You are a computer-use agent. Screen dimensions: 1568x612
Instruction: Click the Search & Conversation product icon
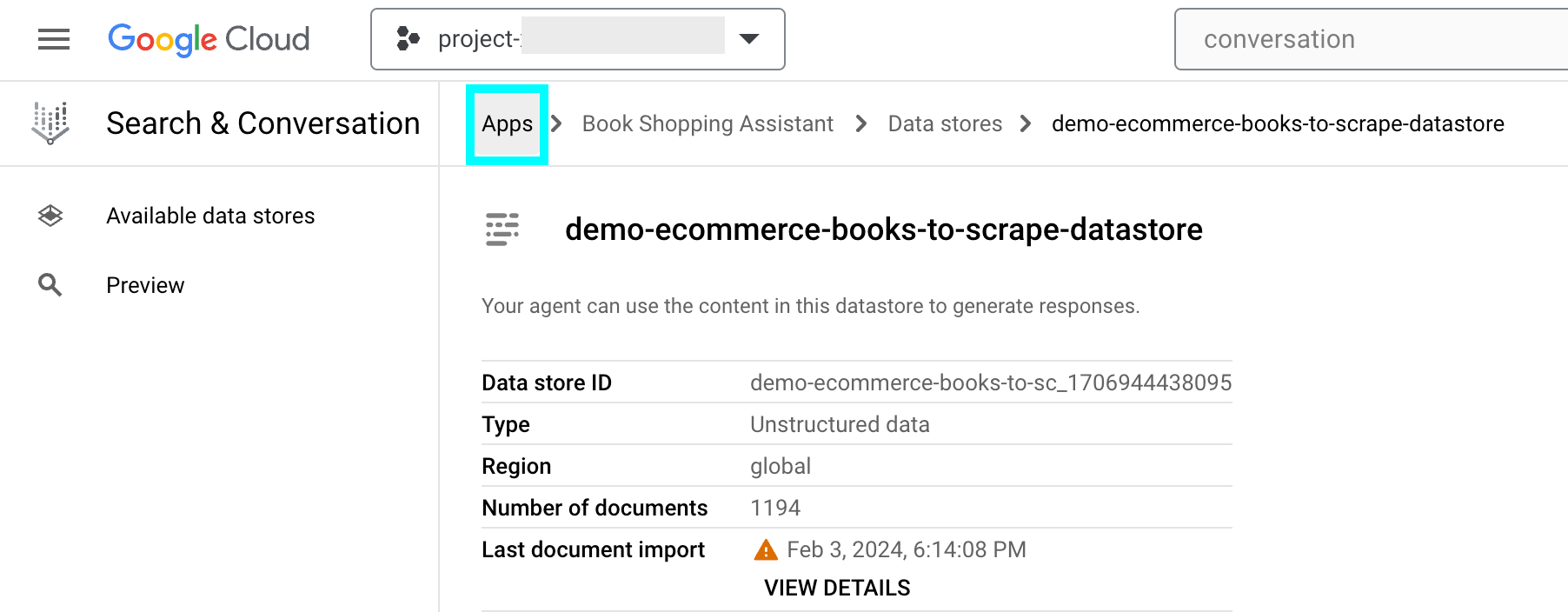point(50,123)
